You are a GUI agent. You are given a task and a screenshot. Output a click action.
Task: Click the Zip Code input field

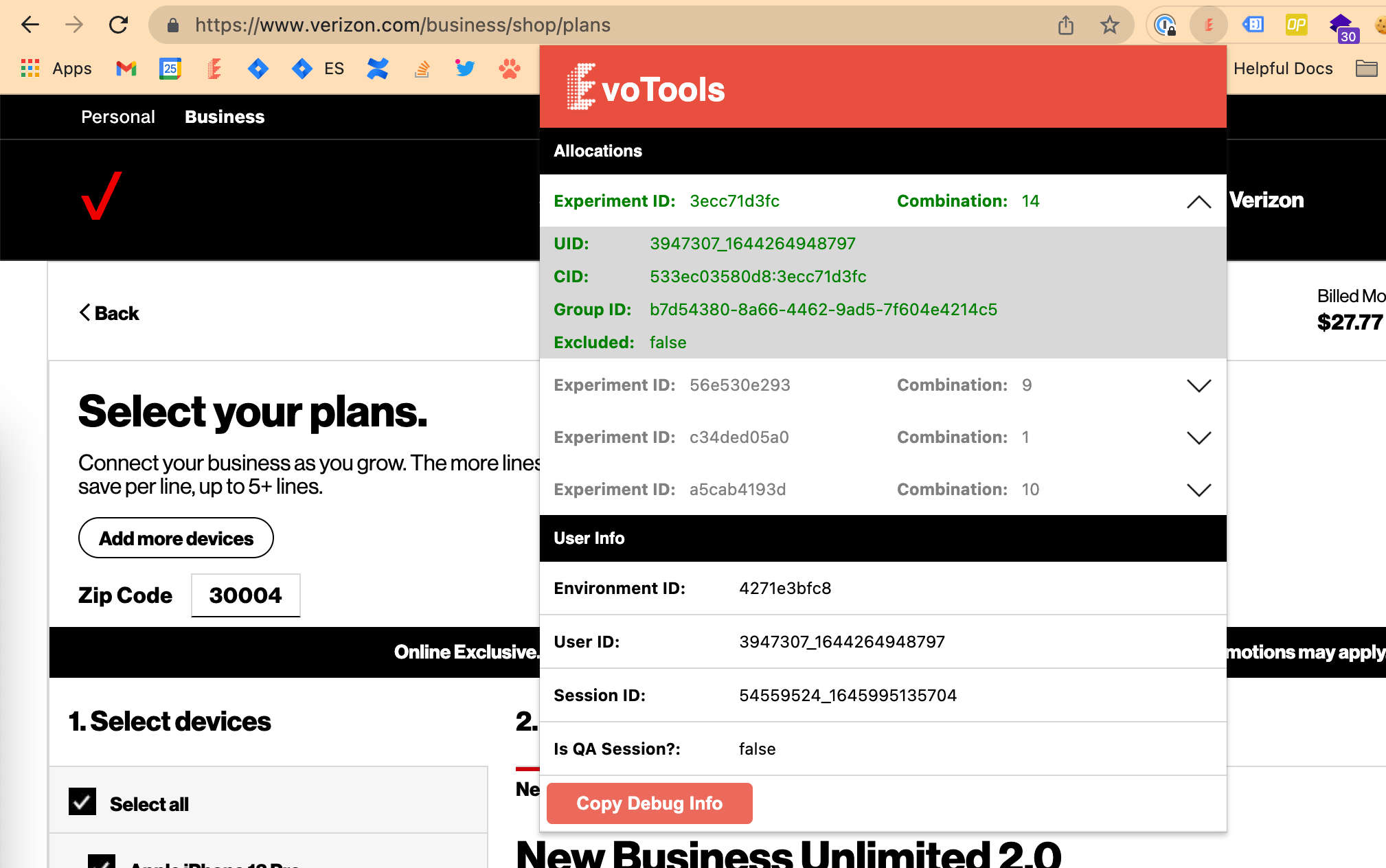pos(245,595)
